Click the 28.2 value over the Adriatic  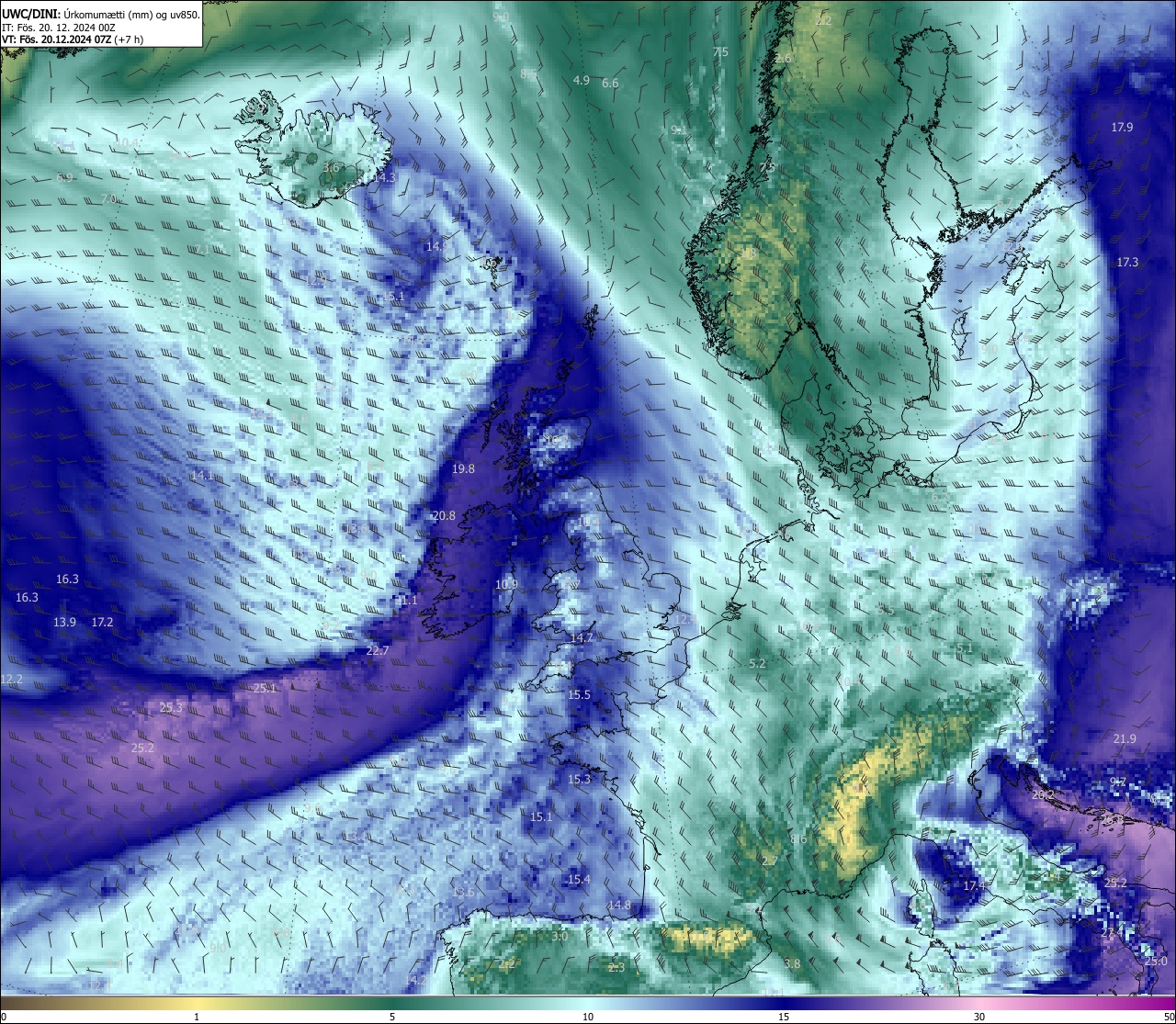click(1043, 795)
